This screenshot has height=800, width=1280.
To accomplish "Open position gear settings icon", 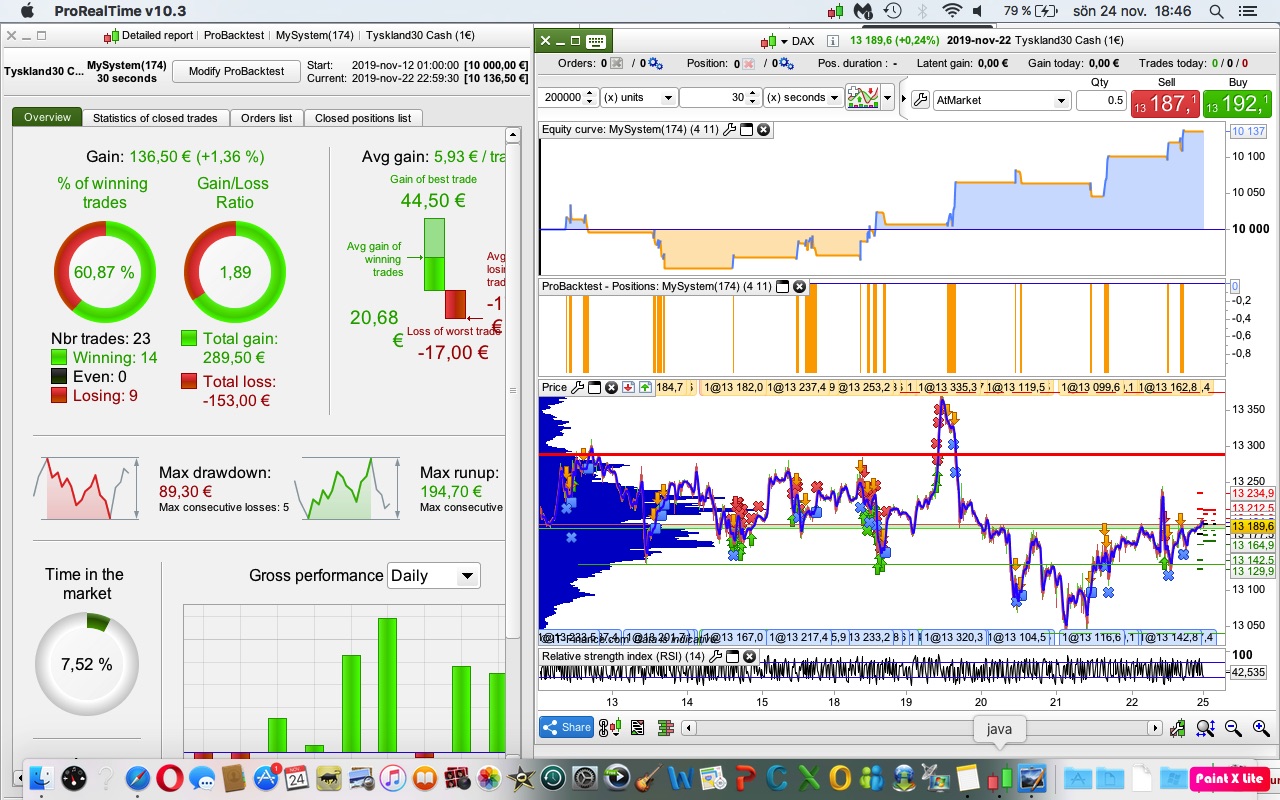I will 785,64.
